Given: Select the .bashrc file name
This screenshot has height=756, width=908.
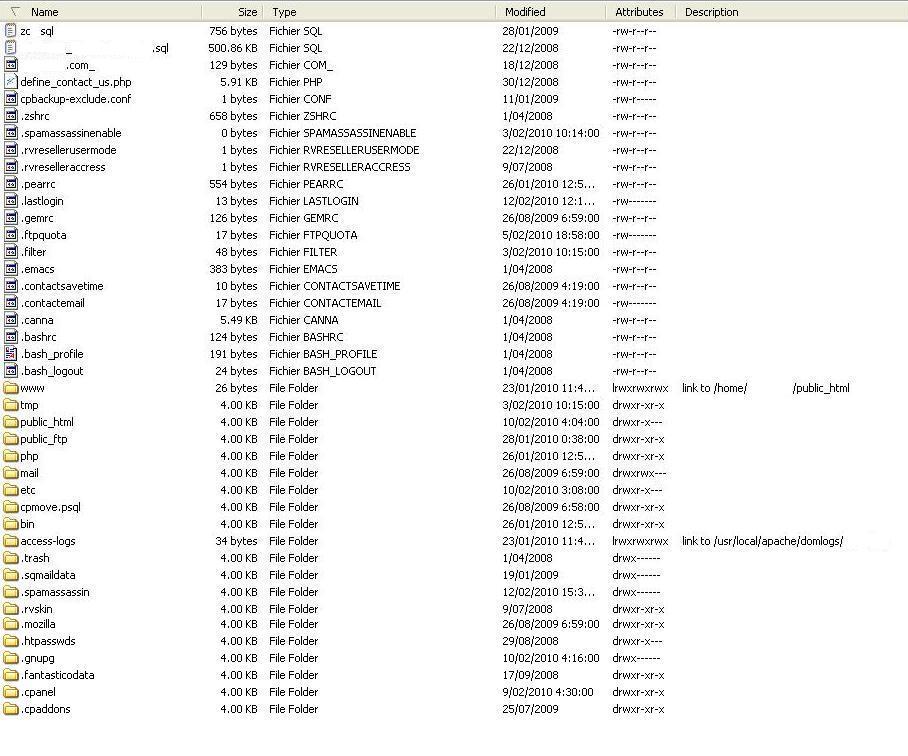Looking at the screenshot, I should 39,337.
